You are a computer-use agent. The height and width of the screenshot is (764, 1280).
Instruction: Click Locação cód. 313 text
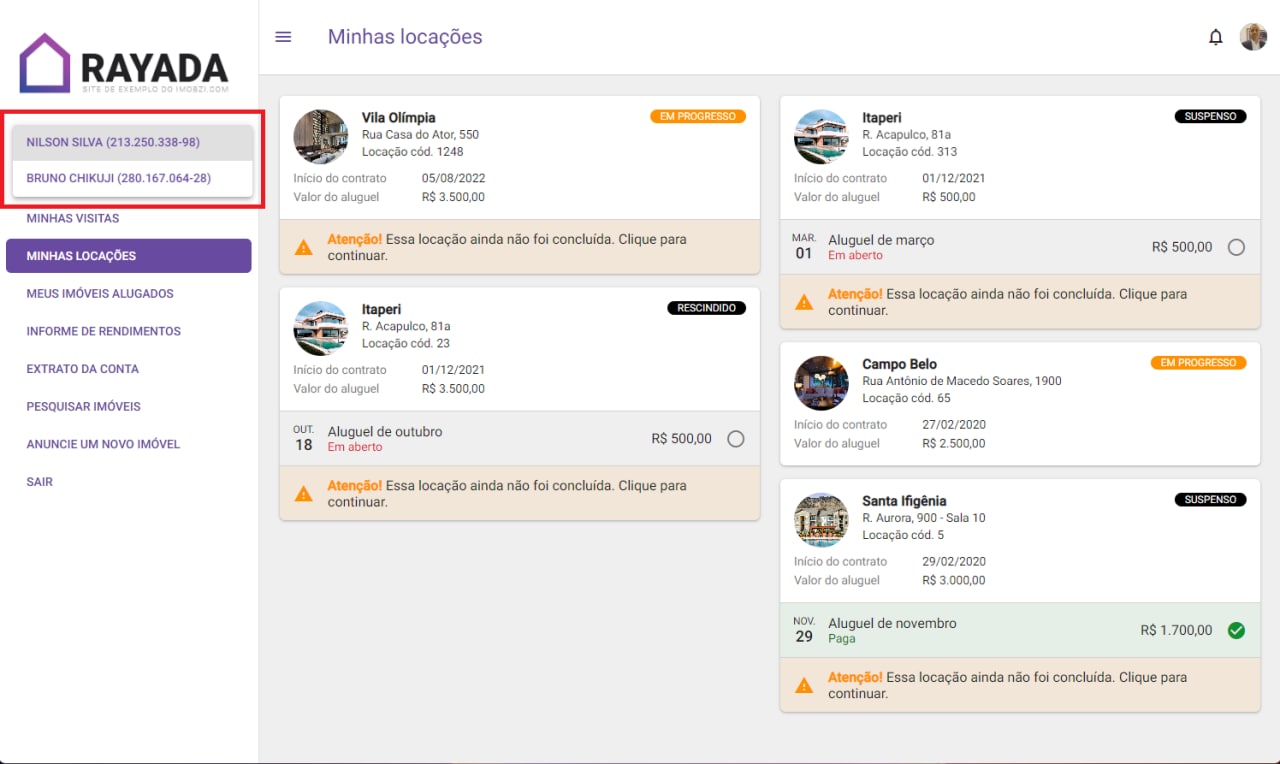click(x=910, y=152)
